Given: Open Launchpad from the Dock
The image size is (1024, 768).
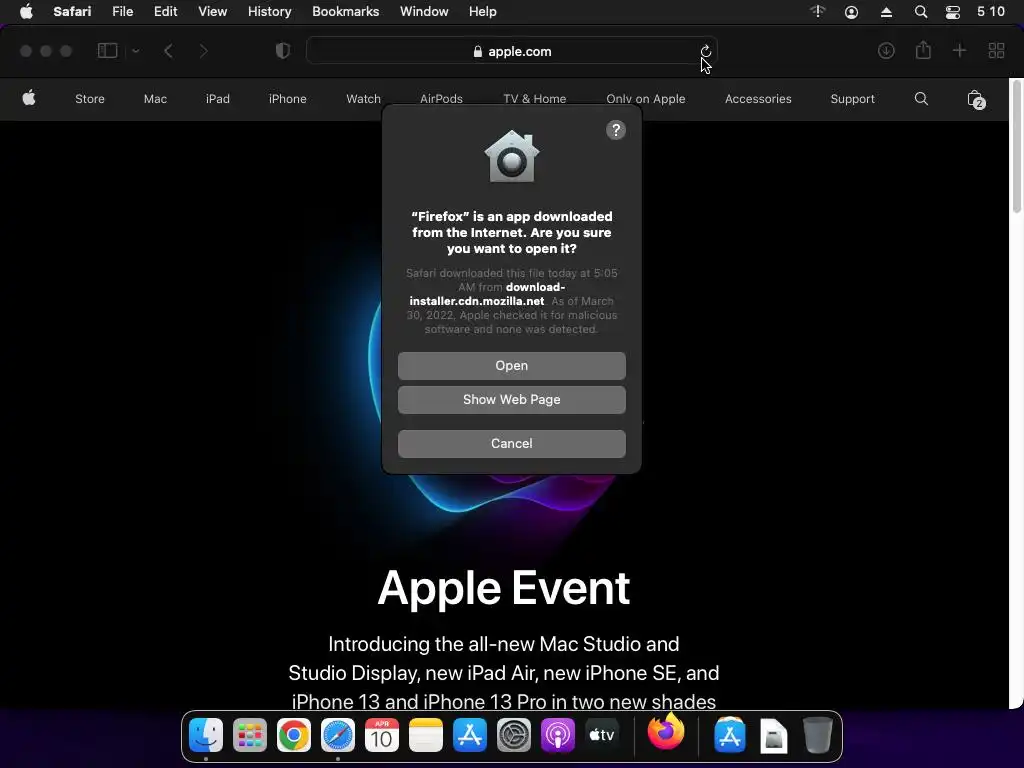Looking at the screenshot, I should [249, 735].
